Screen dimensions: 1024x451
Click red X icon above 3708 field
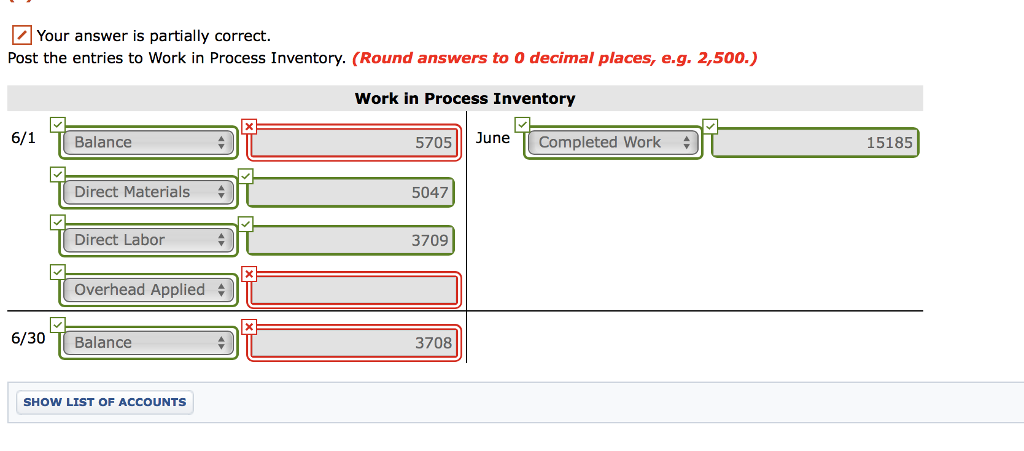tap(249, 326)
